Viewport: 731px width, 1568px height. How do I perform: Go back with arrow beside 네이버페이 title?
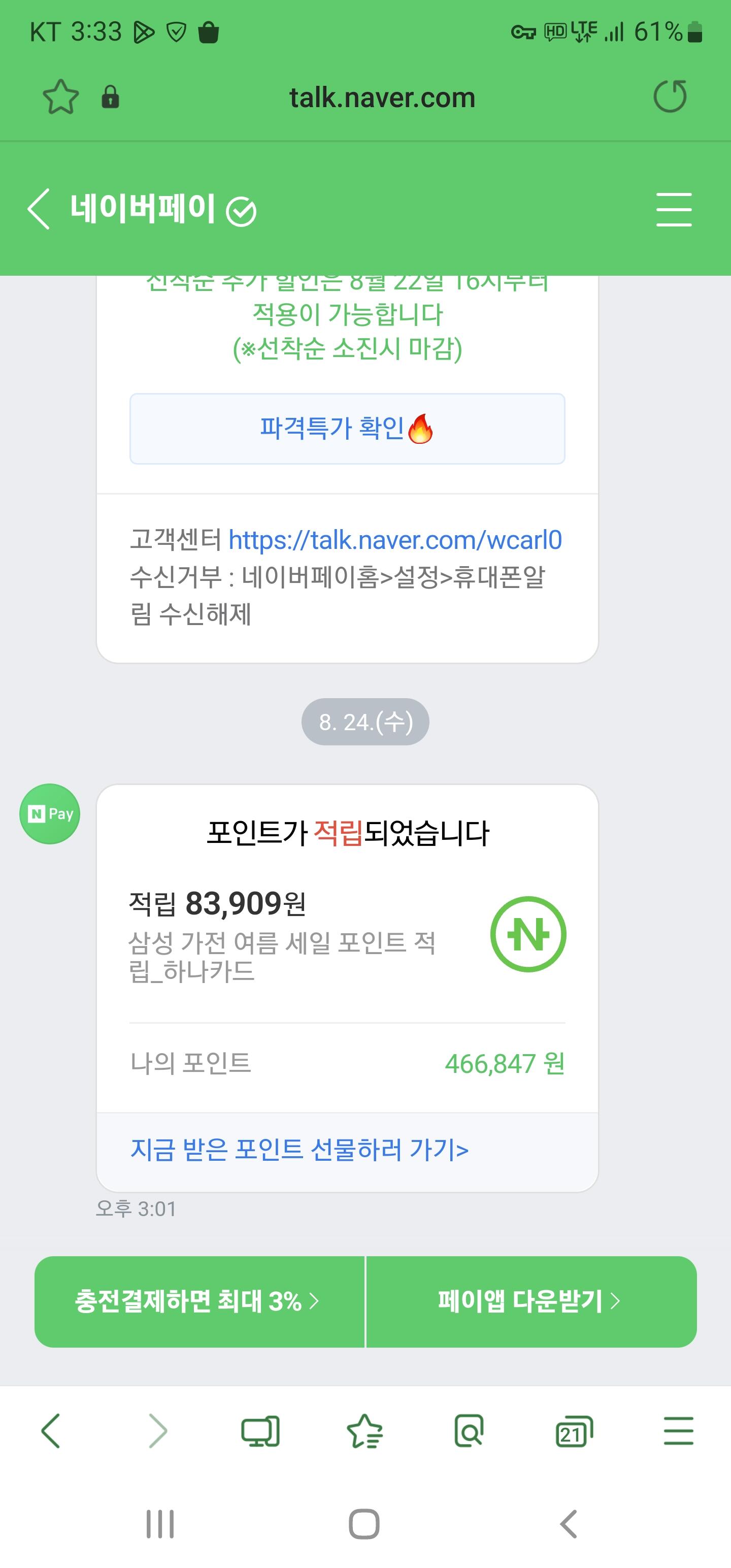coord(39,209)
